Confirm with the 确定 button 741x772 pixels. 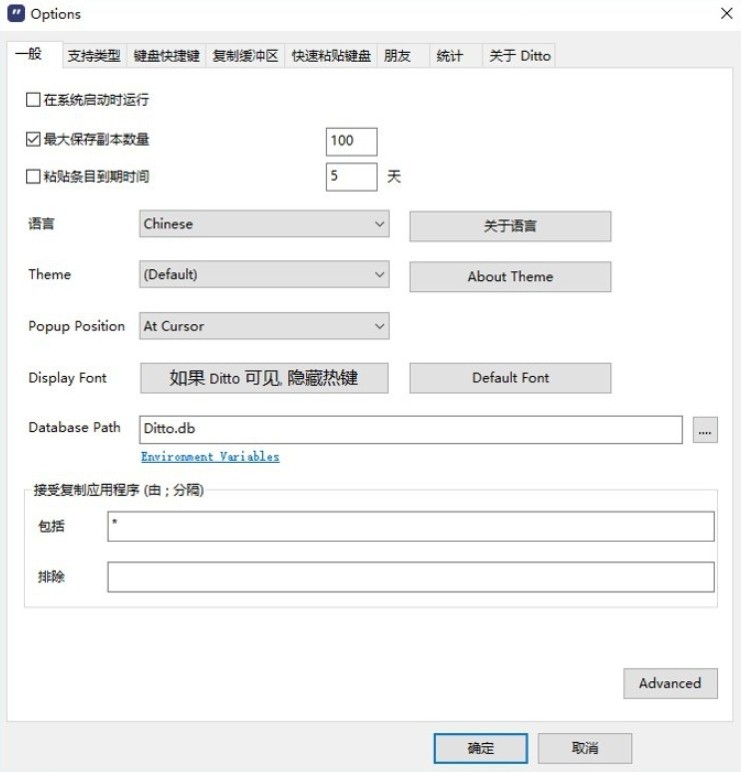pyautogui.click(x=481, y=748)
